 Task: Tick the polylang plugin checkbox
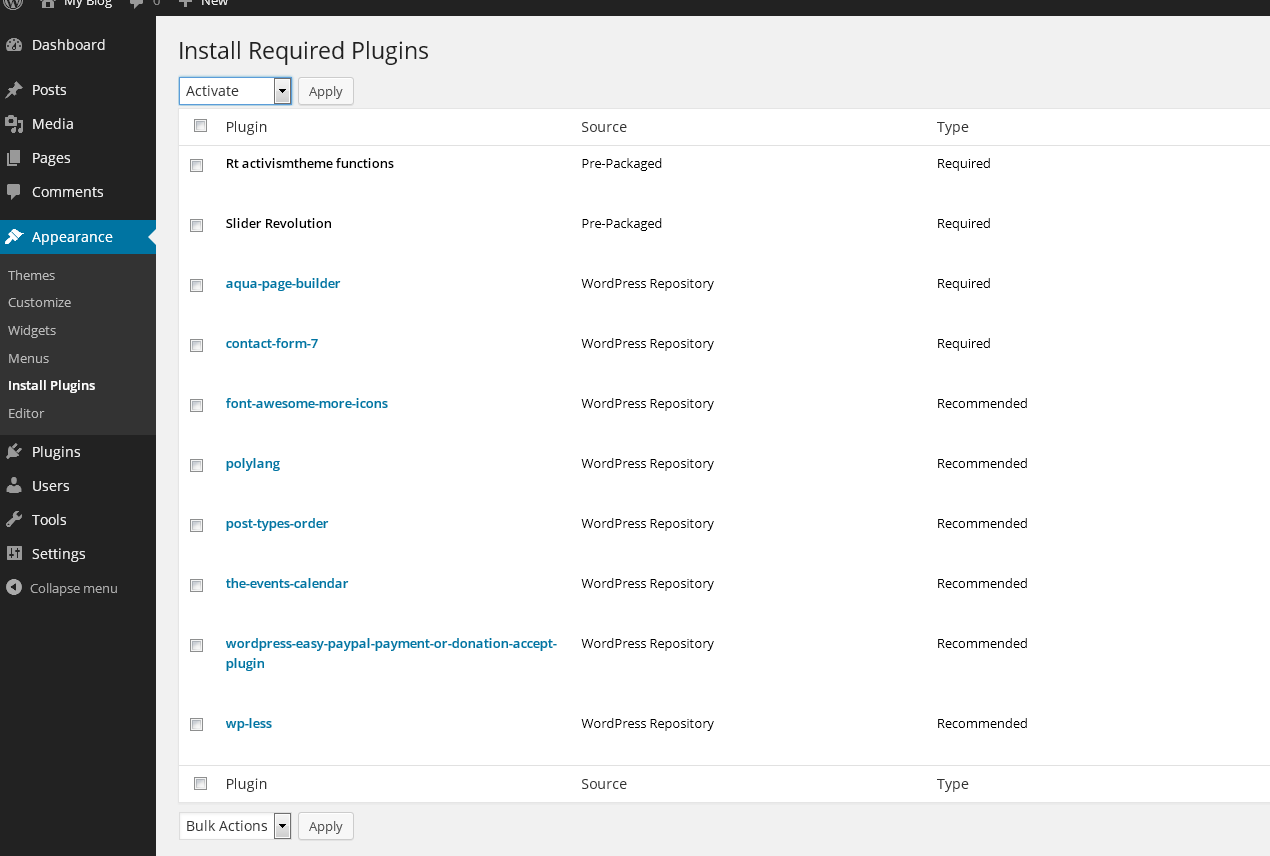[x=197, y=465]
